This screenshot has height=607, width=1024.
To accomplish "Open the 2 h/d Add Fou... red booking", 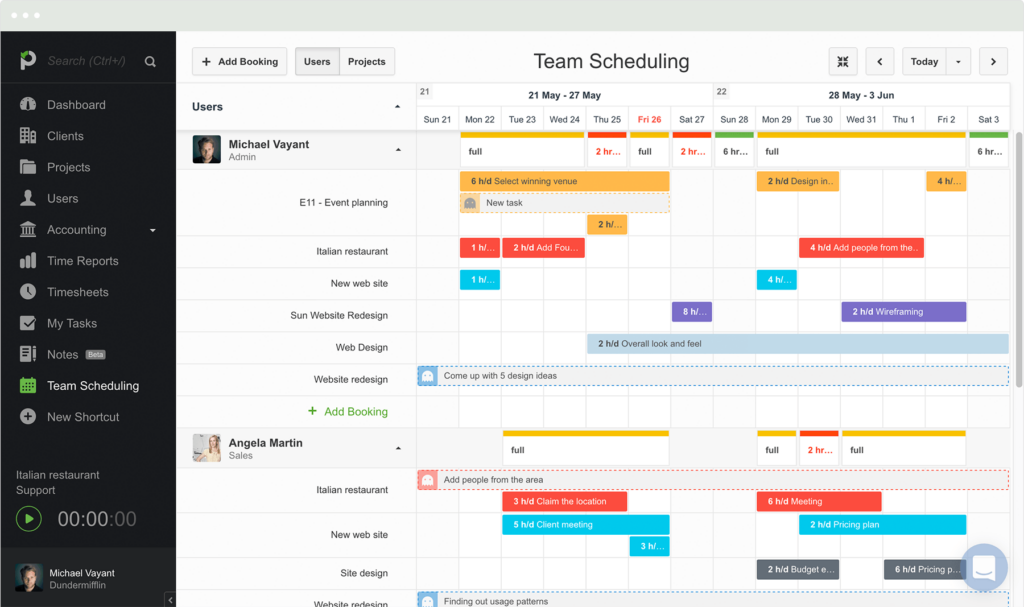I will click(543, 248).
